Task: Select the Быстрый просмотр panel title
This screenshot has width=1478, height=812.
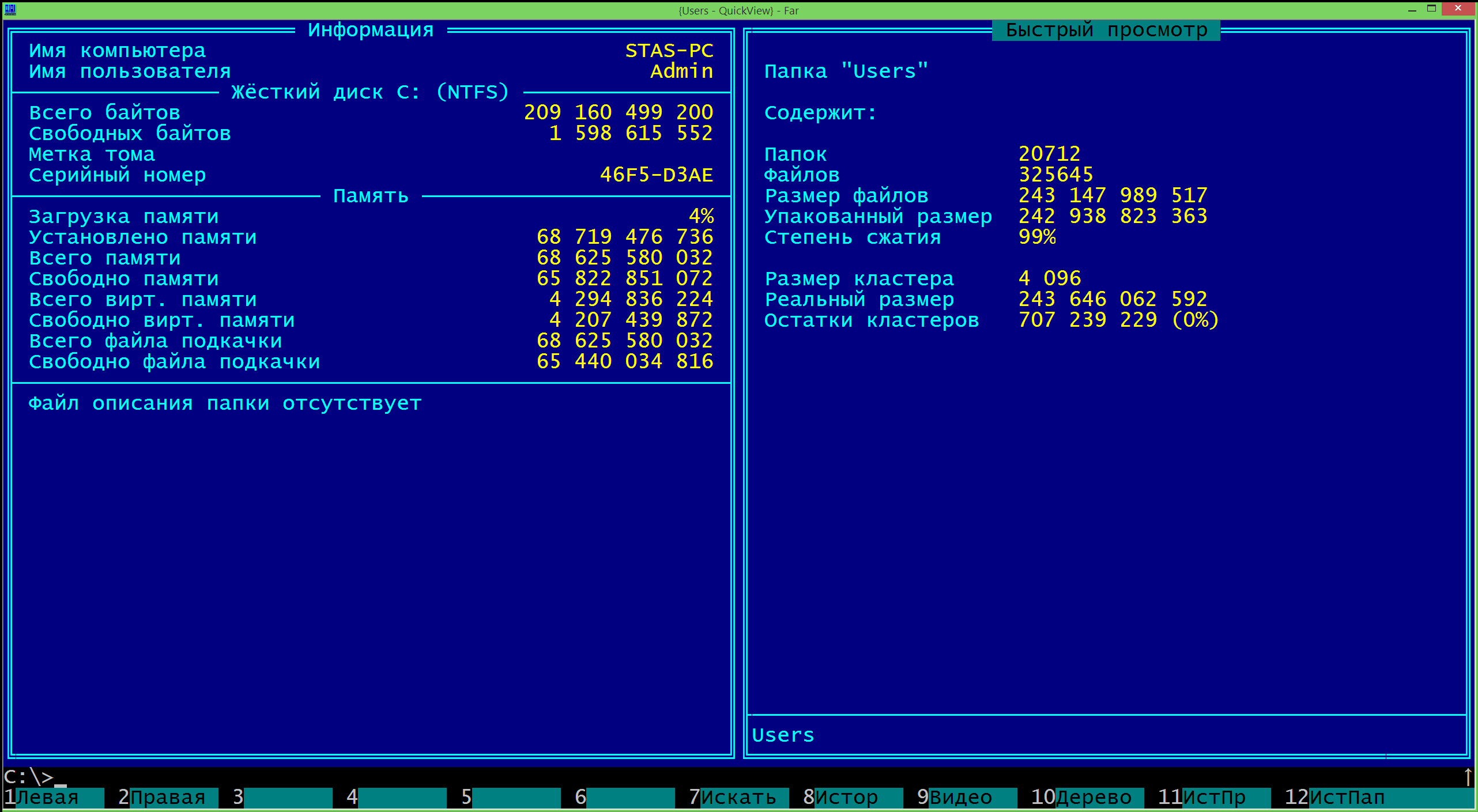Action: [1106, 30]
